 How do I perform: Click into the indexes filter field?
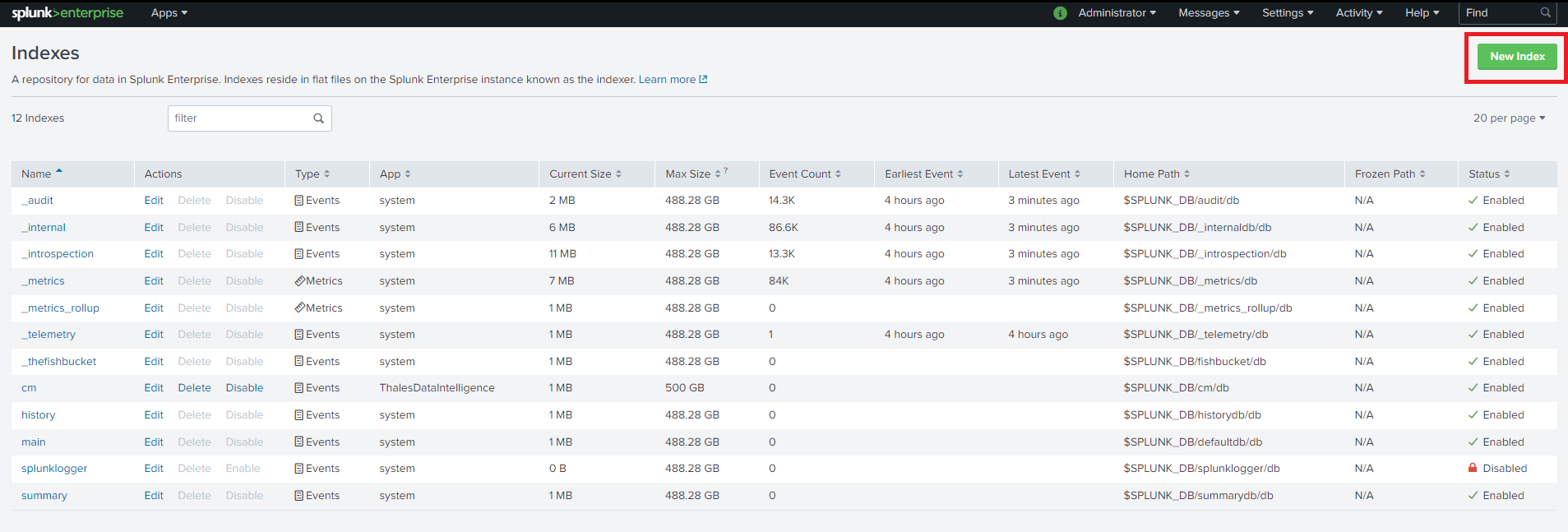click(238, 118)
